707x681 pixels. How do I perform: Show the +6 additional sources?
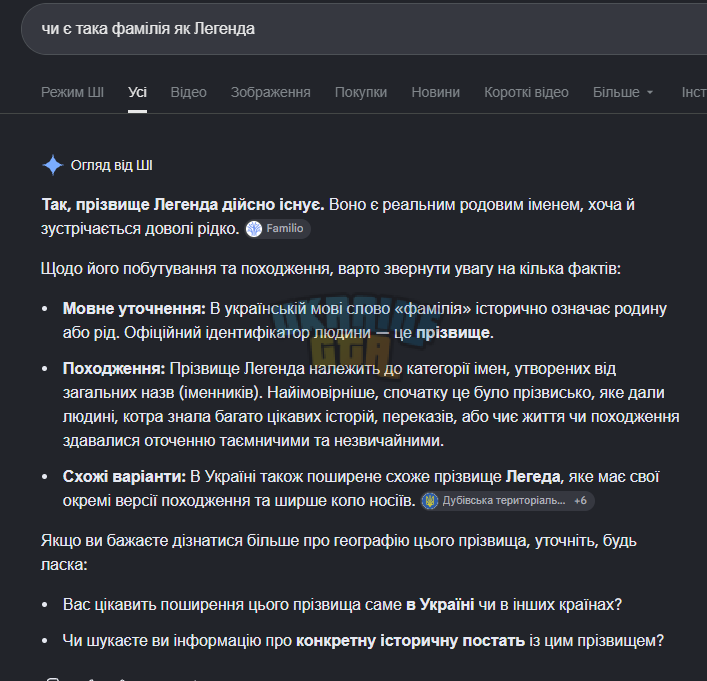point(580,501)
